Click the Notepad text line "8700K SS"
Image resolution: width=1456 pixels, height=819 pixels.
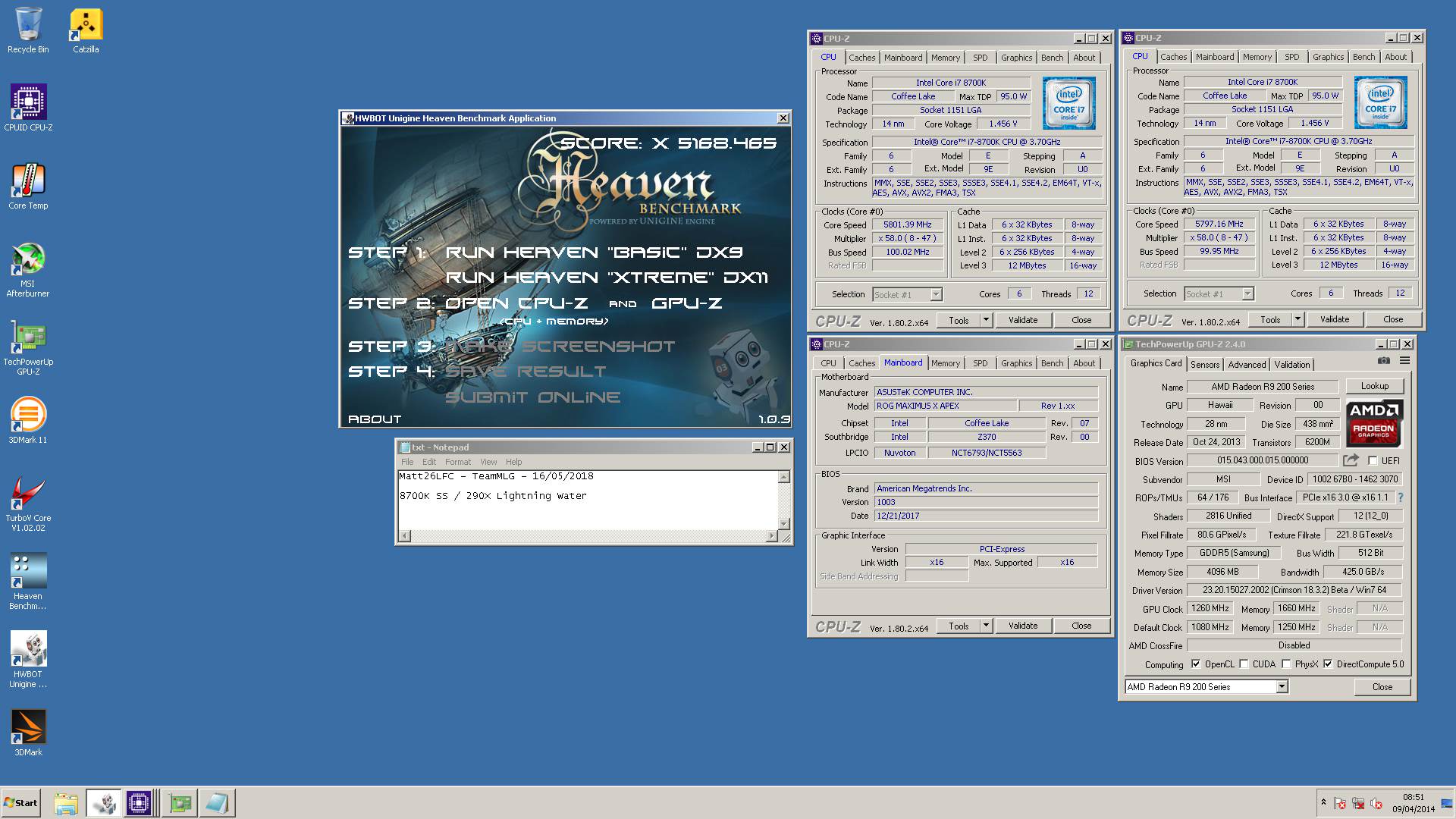click(x=493, y=496)
